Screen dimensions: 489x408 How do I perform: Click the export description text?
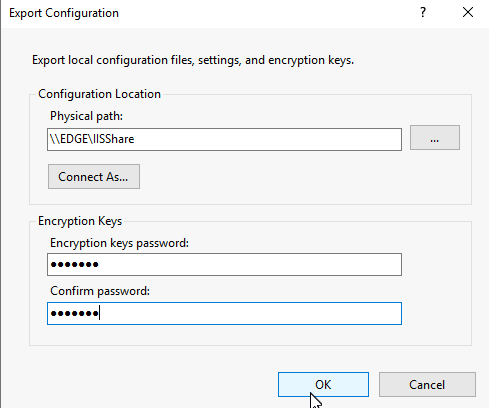(193, 60)
